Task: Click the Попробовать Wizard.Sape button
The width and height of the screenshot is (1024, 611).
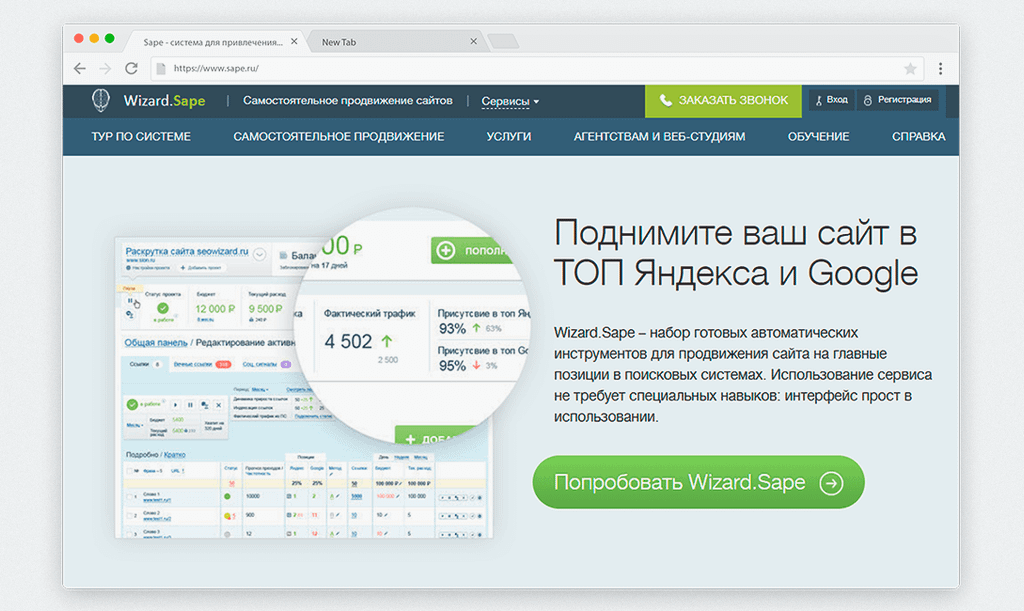Action: (697, 483)
